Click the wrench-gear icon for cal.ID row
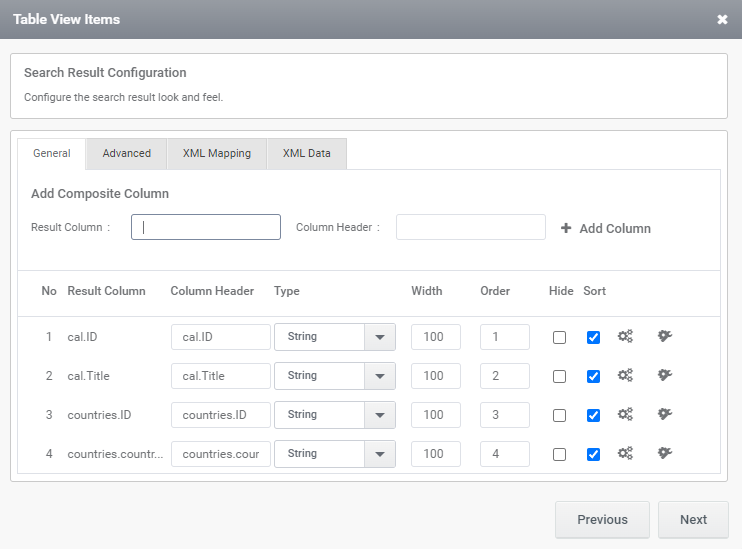 (x=664, y=336)
